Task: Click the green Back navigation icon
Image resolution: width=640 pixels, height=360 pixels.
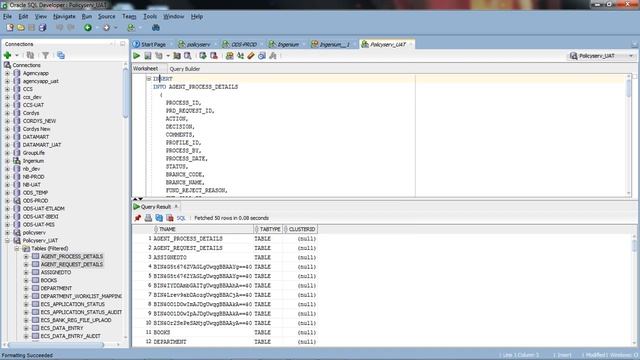Action: tap(88, 27)
